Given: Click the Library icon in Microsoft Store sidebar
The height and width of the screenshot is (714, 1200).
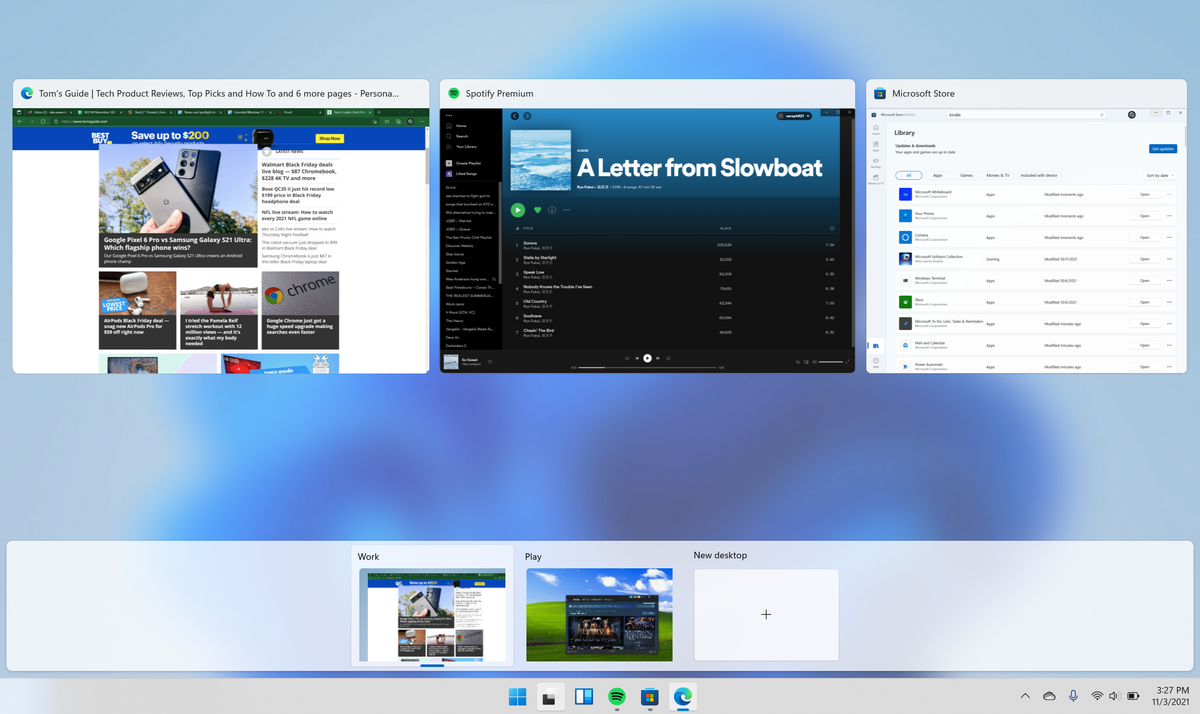Looking at the screenshot, I should tap(876, 346).
